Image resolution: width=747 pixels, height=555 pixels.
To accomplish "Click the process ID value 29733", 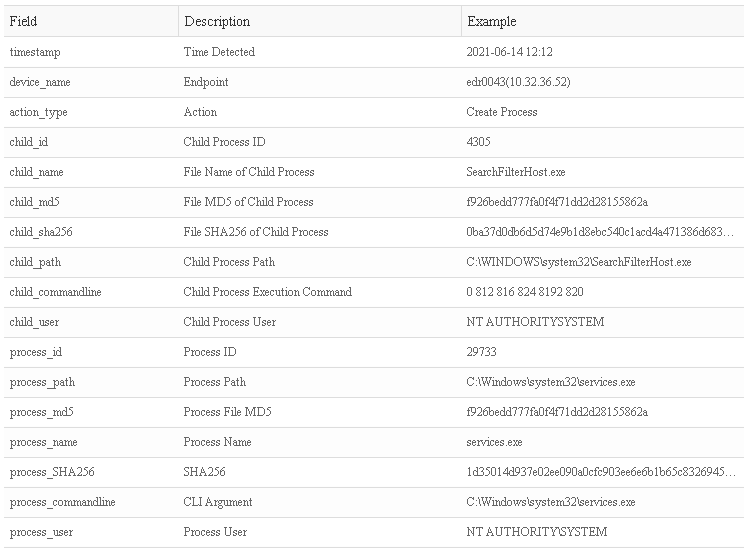I will (x=482, y=352).
